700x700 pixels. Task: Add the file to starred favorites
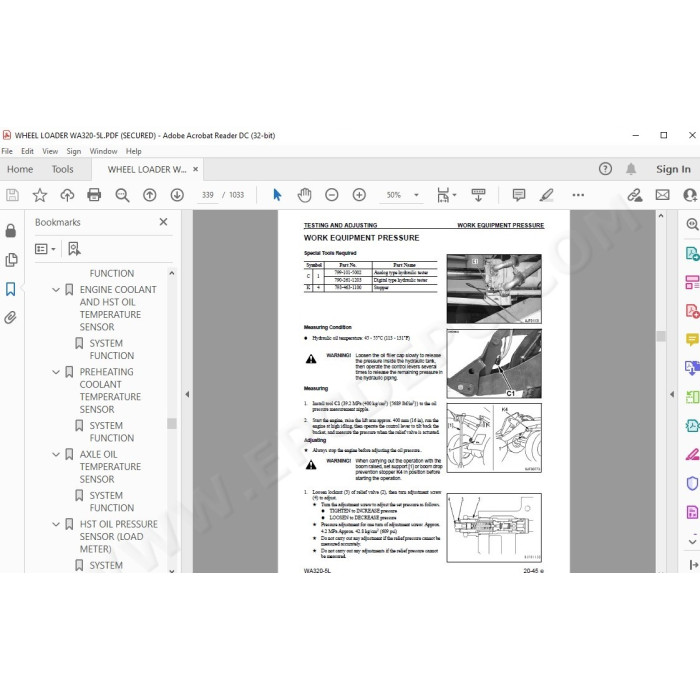[40, 195]
